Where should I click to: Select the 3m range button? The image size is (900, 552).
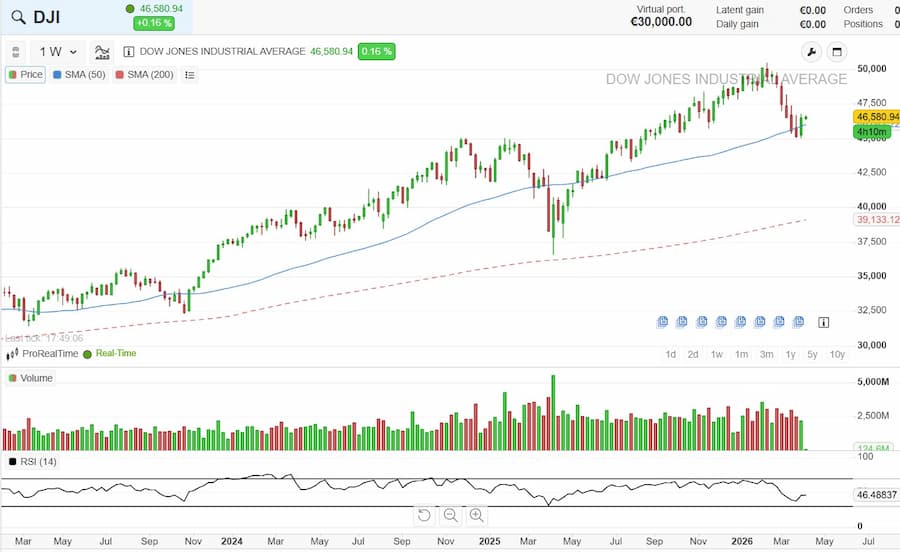(x=766, y=355)
